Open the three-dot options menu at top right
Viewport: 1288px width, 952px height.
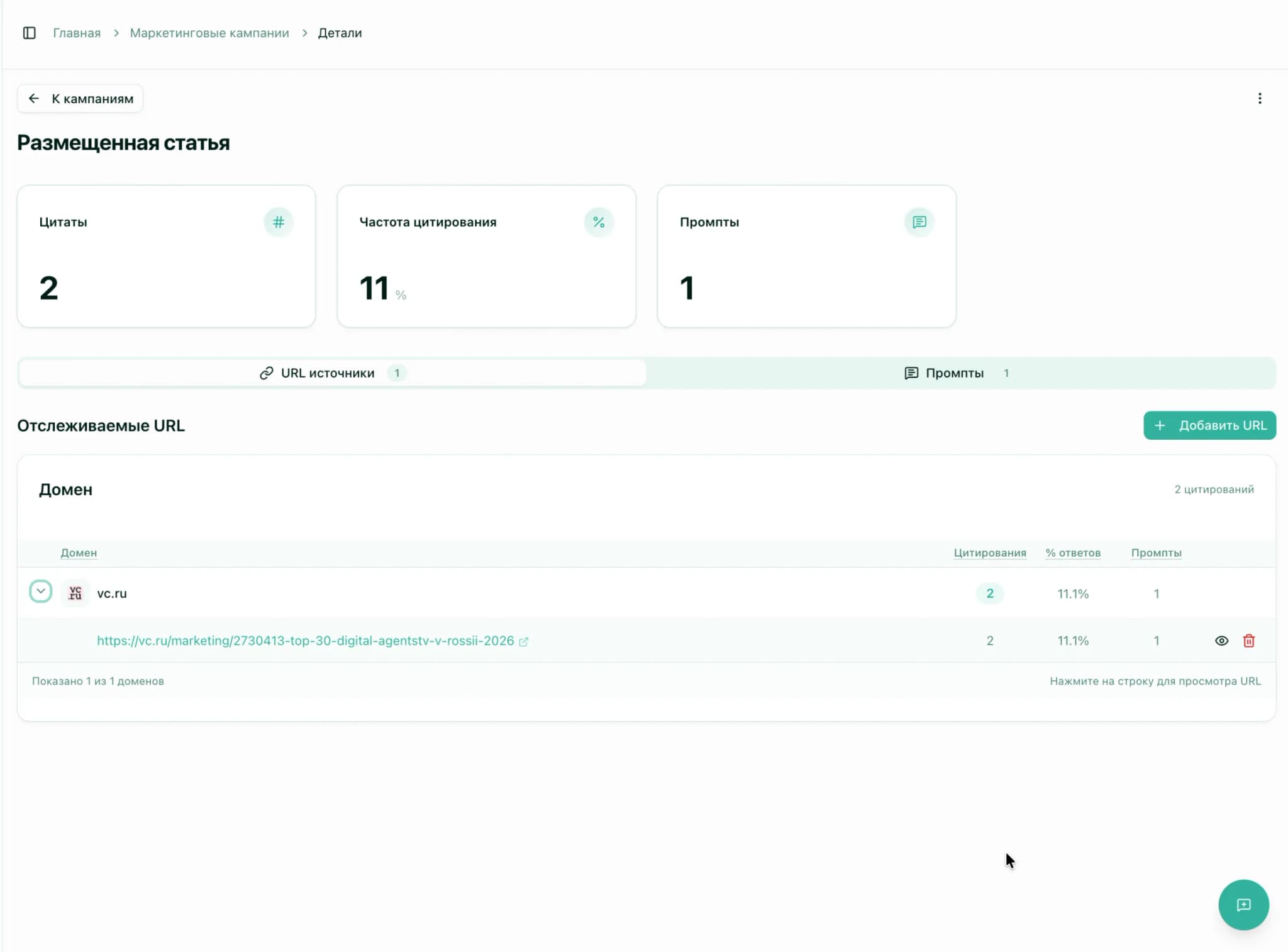coord(1260,98)
